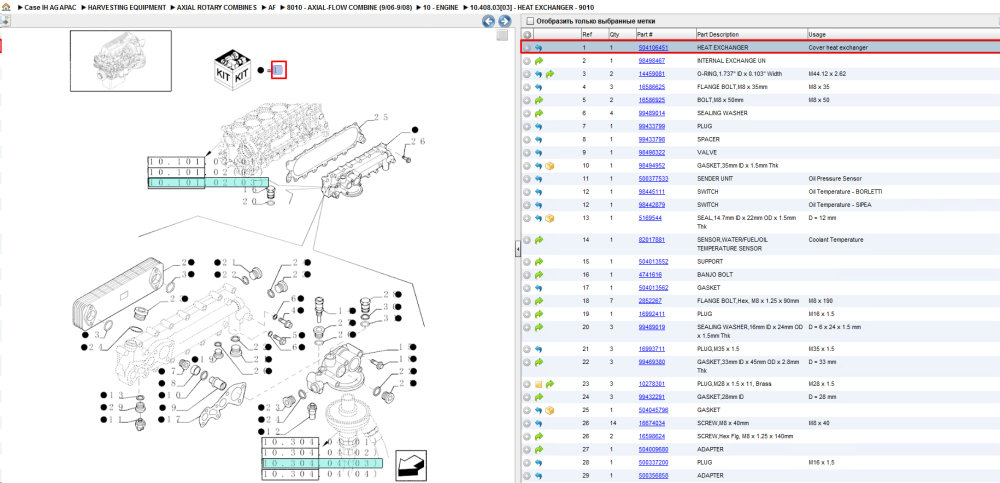Click the select-all circle in table header

pyautogui.click(x=527, y=34)
